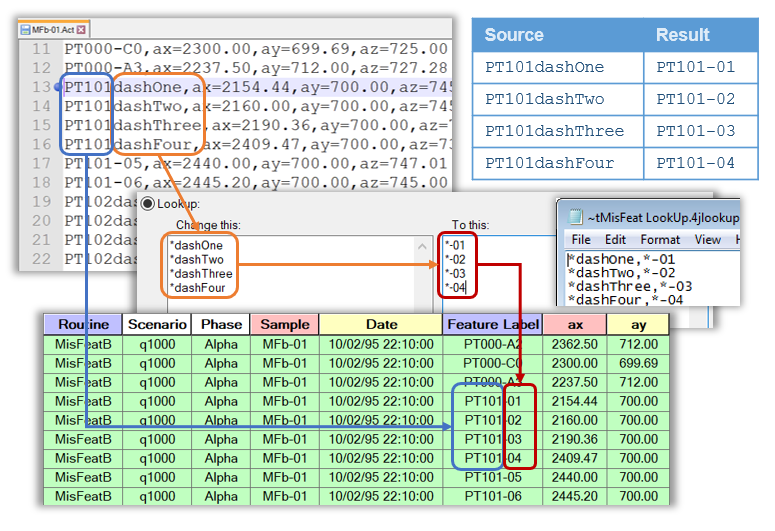Select the ax column header
This screenshot has height=531, width=775.
coord(574,325)
